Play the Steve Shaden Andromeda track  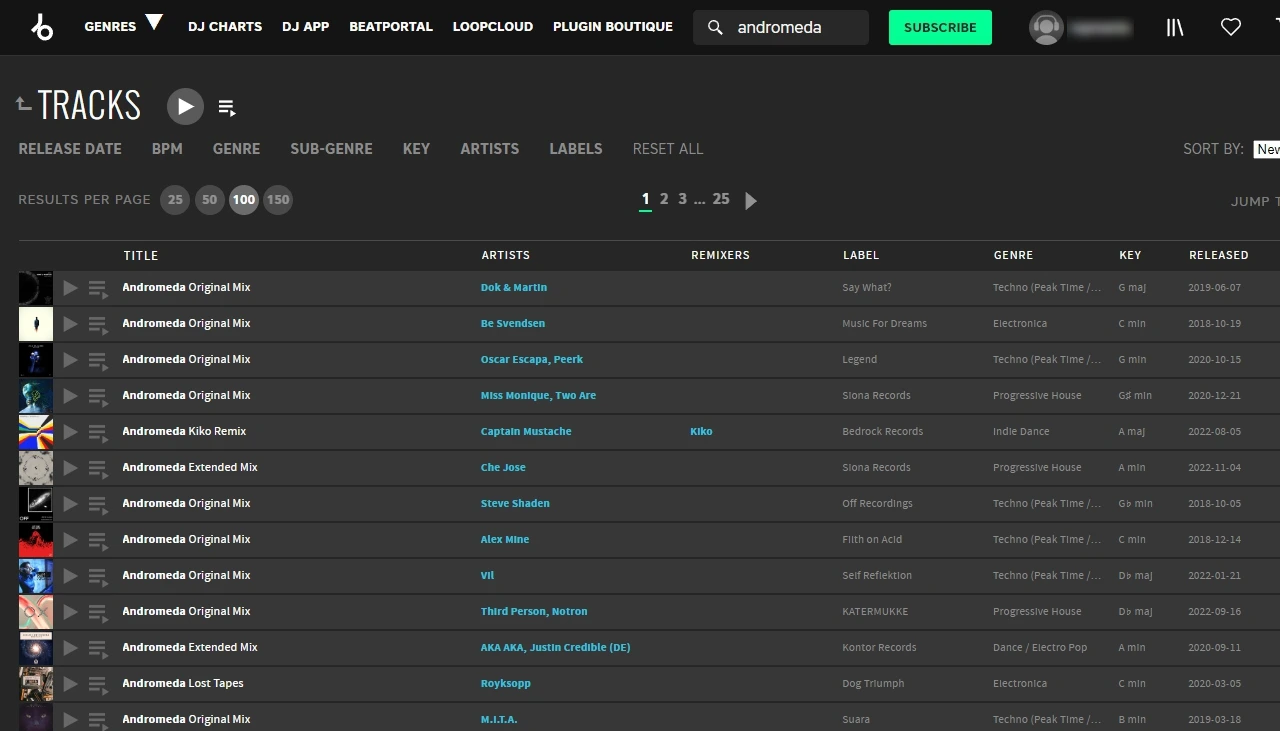click(70, 504)
